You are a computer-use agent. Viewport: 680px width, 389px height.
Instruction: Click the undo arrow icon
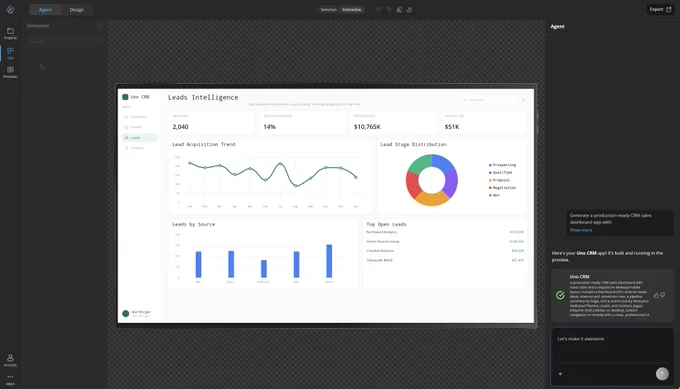click(x=379, y=10)
